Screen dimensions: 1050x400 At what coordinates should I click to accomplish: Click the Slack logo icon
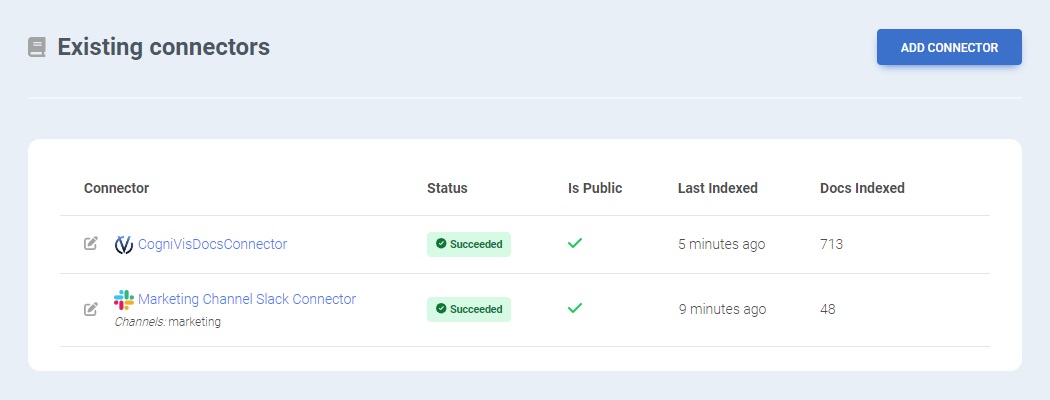[x=124, y=299]
